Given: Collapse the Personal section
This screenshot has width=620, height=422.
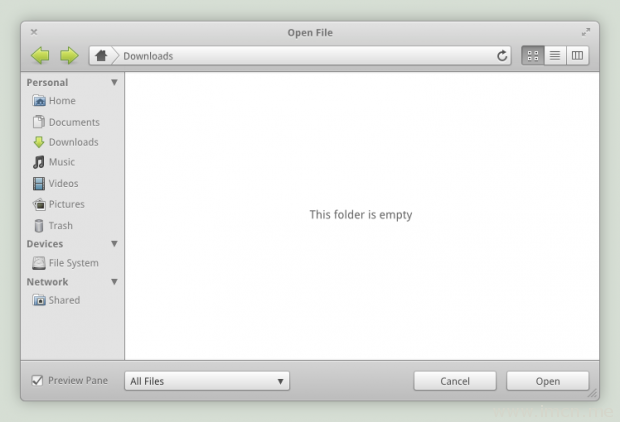Looking at the screenshot, I should pos(114,83).
